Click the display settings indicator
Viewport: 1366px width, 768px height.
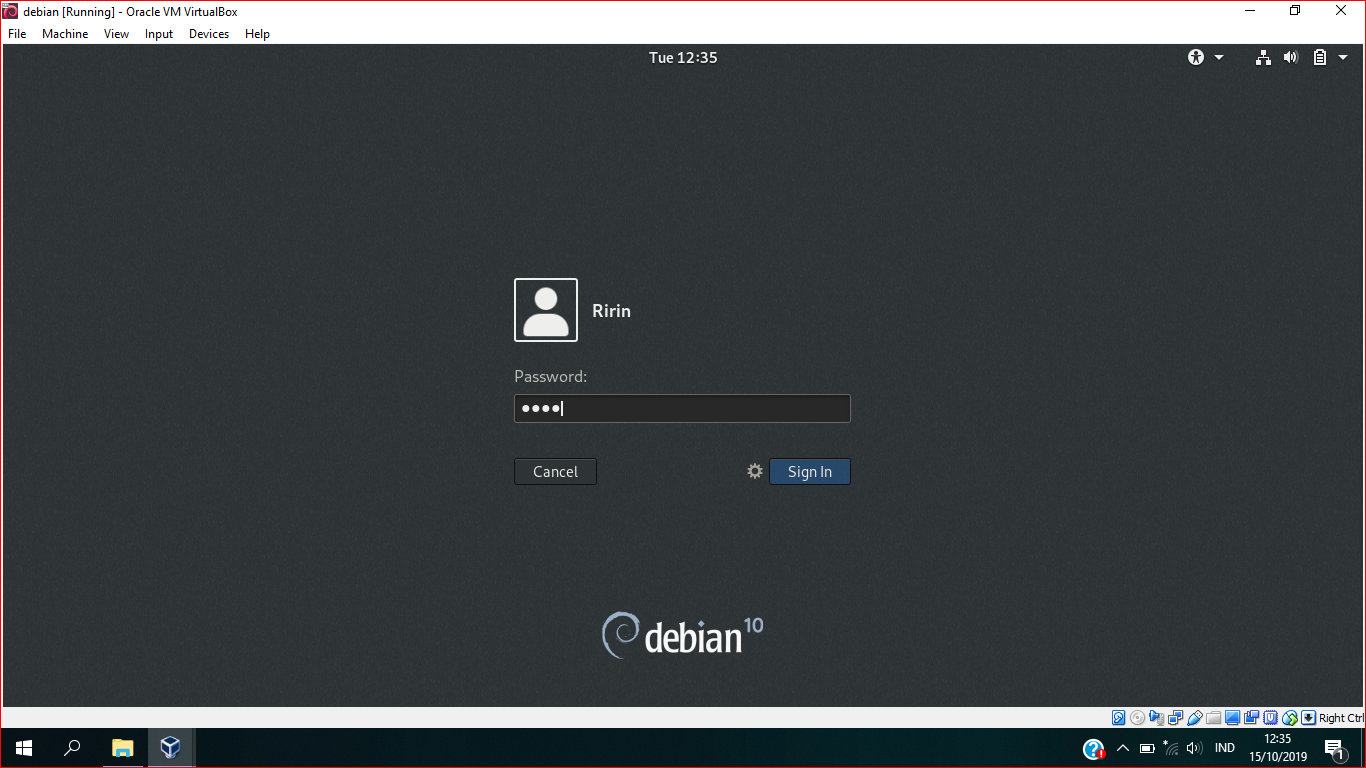pos(1232,717)
